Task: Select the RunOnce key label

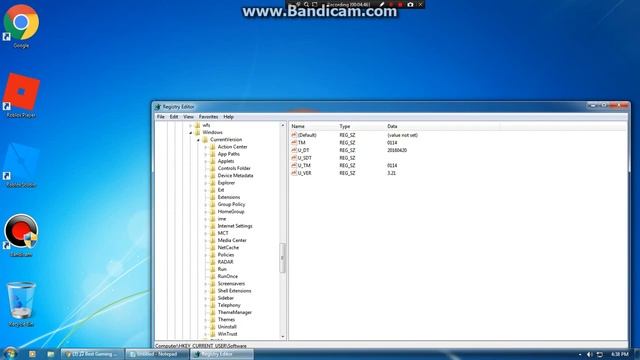Action: (227, 276)
